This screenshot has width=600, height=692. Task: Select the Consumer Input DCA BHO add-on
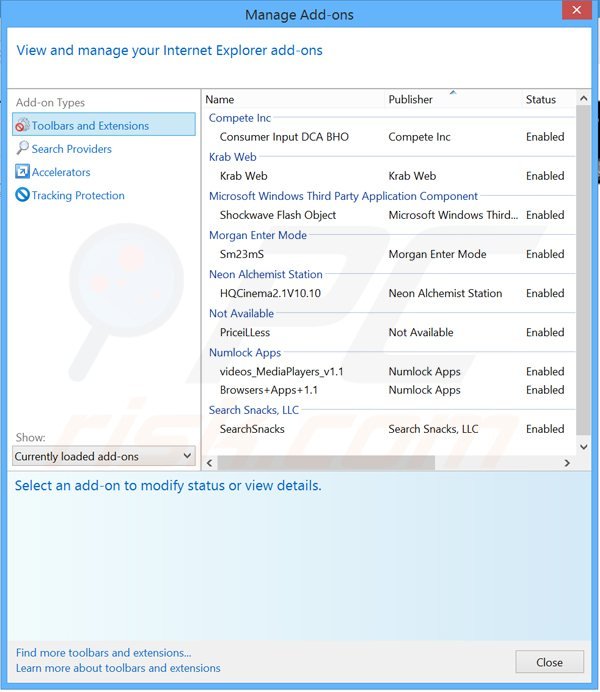pos(284,137)
